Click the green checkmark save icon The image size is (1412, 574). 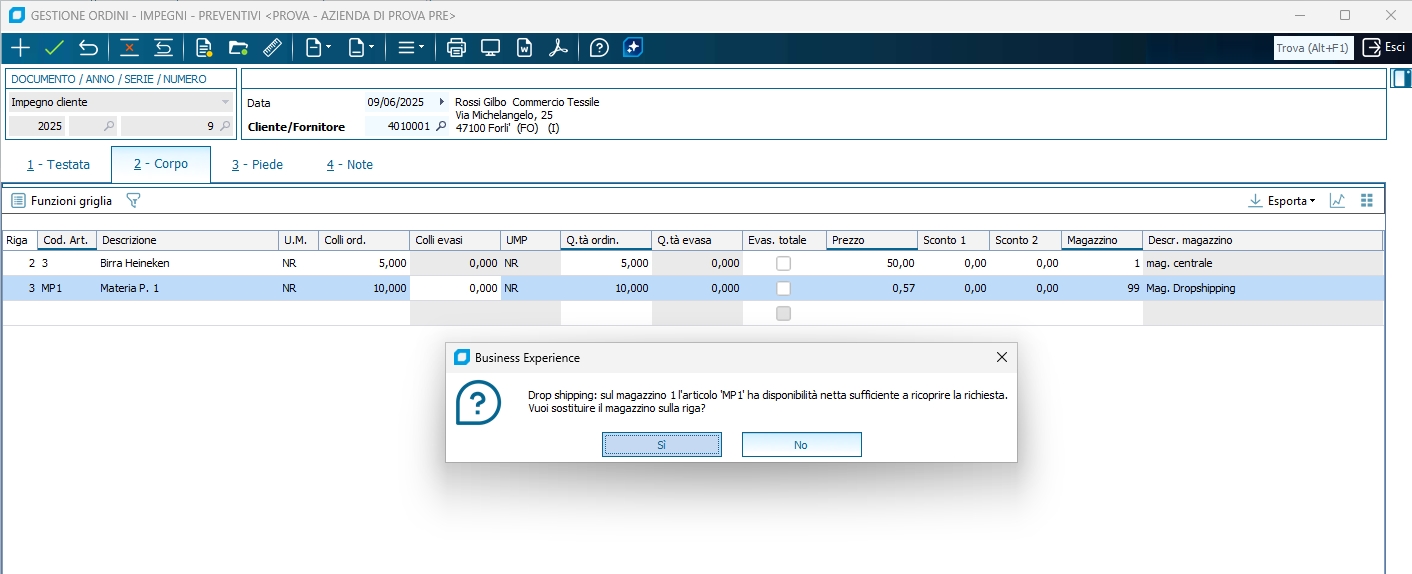54,48
